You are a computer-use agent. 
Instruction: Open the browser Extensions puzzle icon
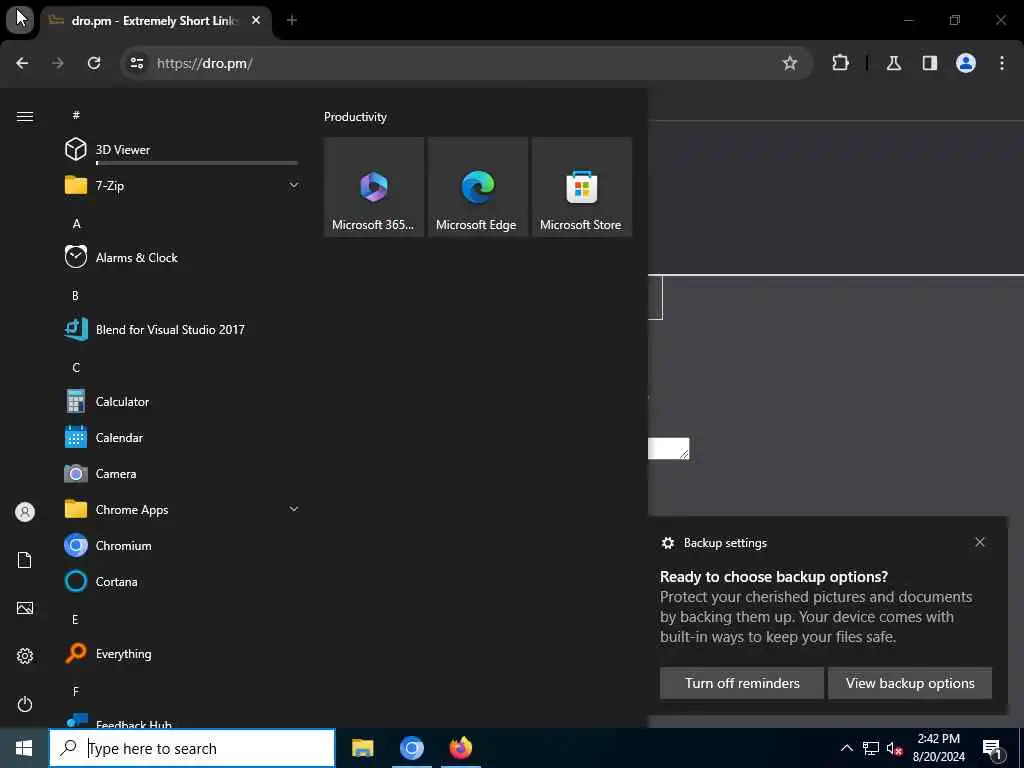tap(840, 63)
